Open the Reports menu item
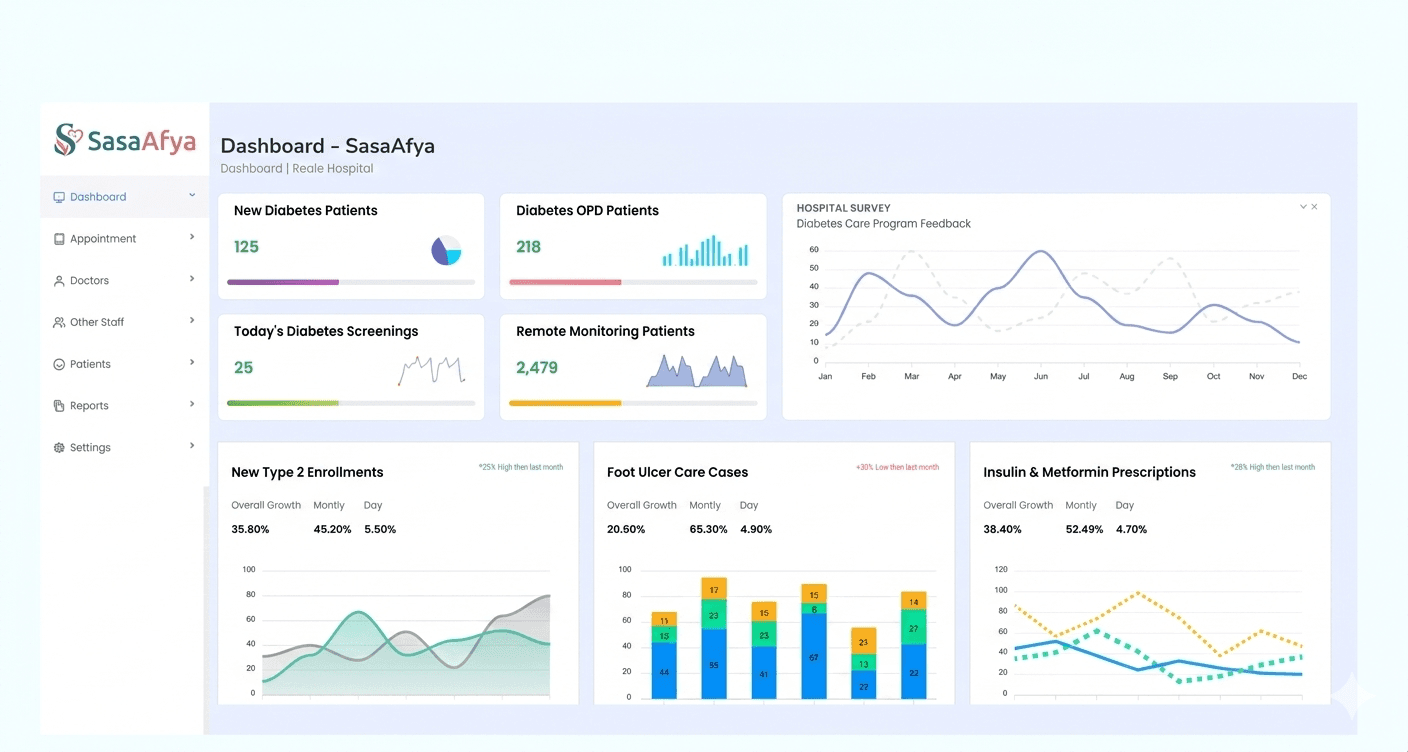Image resolution: width=1408 pixels, height=752 pixels. (89, 406)
